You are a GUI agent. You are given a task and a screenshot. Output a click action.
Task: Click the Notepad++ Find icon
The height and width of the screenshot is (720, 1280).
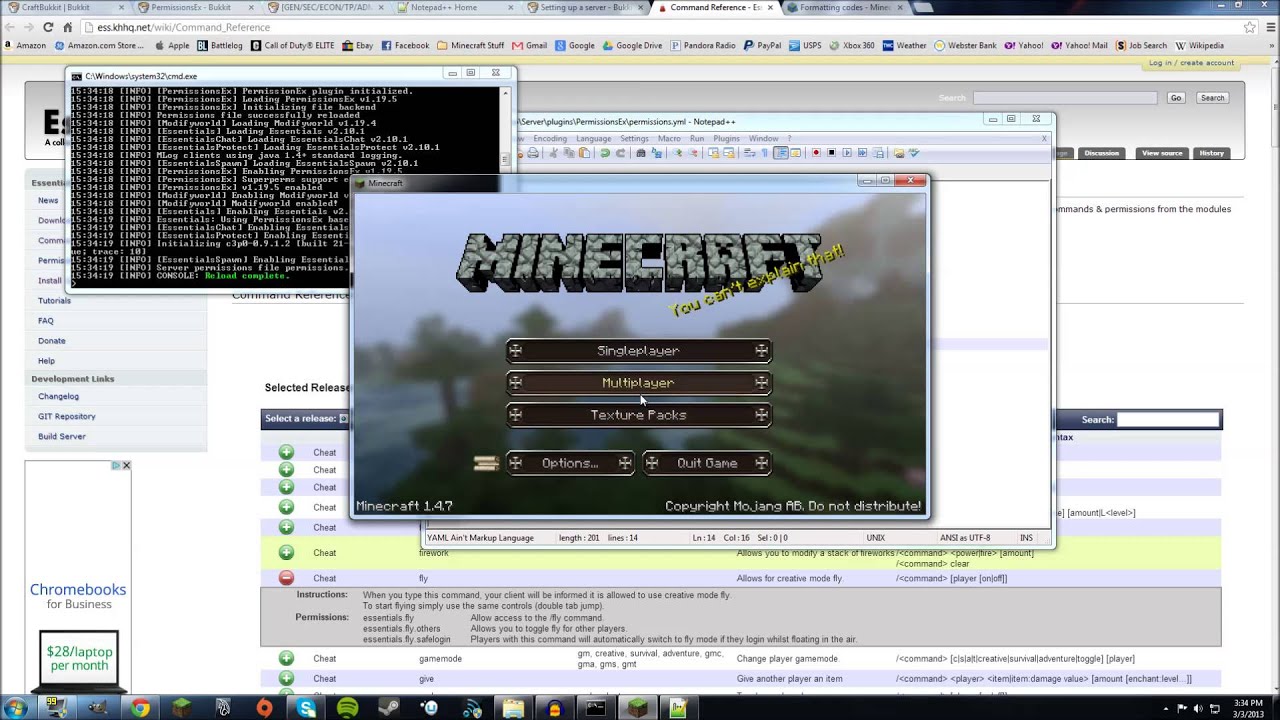click(x=641, y=153)
